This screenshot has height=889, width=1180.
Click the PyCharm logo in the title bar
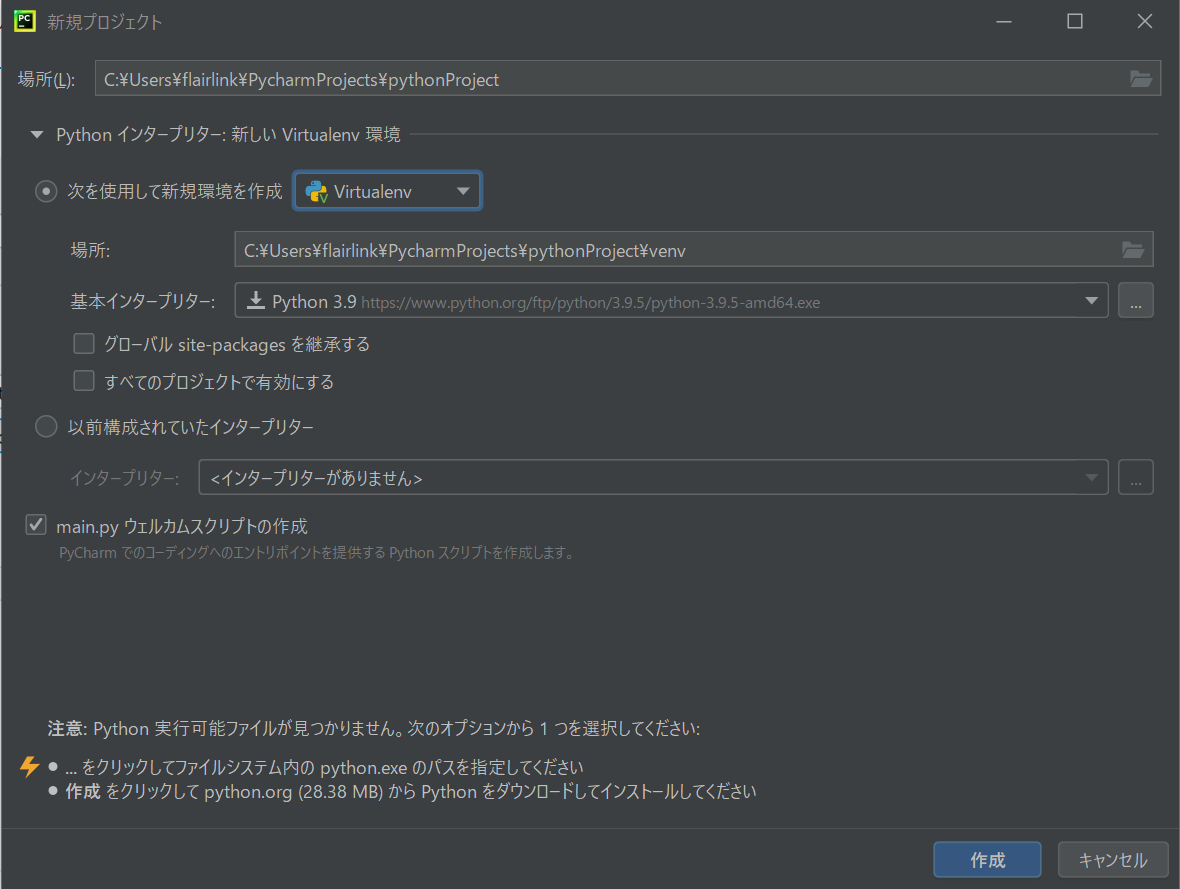coord(25,21)
